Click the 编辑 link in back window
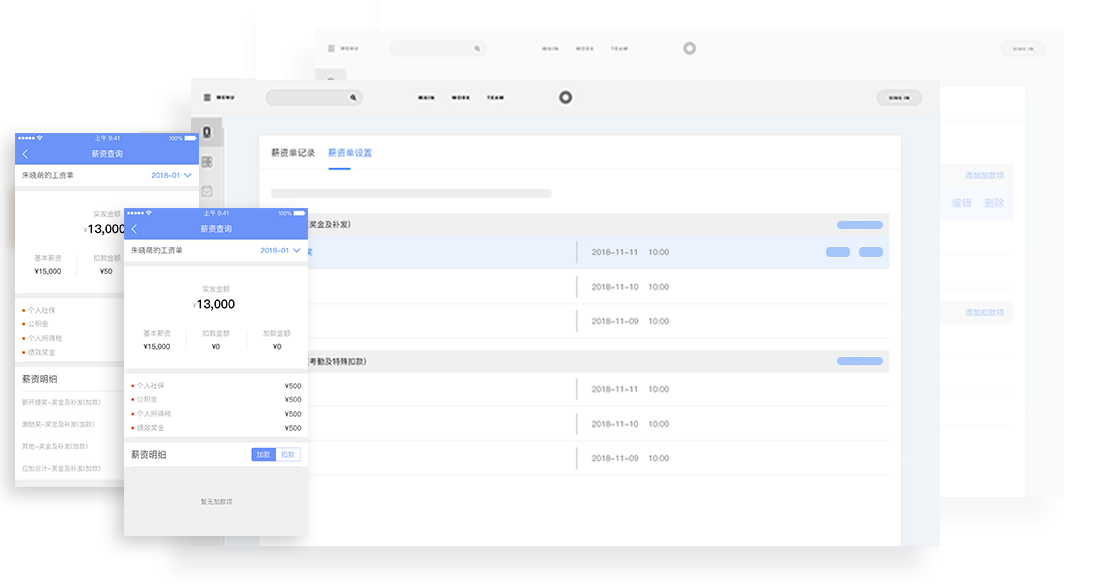The image size is (1104, 585). (x=962, y=203)
